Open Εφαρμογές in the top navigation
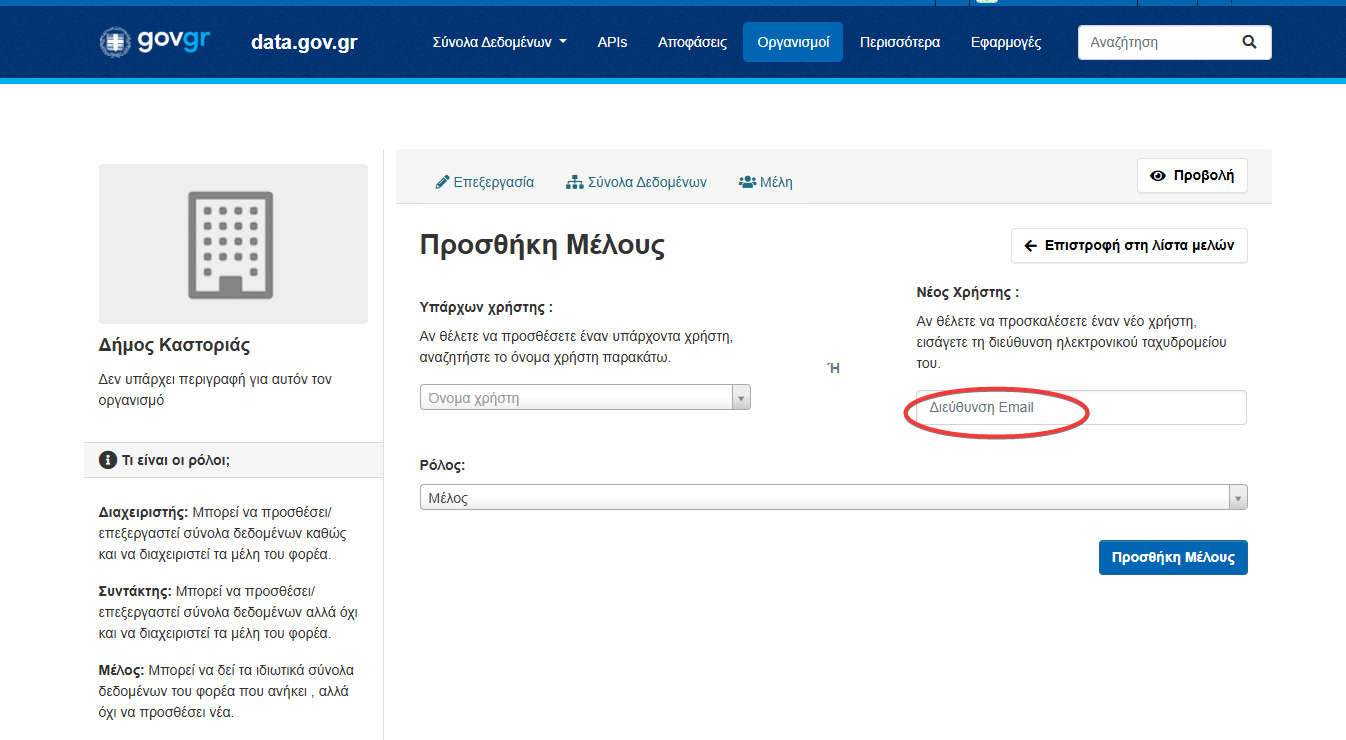Viewport: 1346px width, 740px height. 1005,43
